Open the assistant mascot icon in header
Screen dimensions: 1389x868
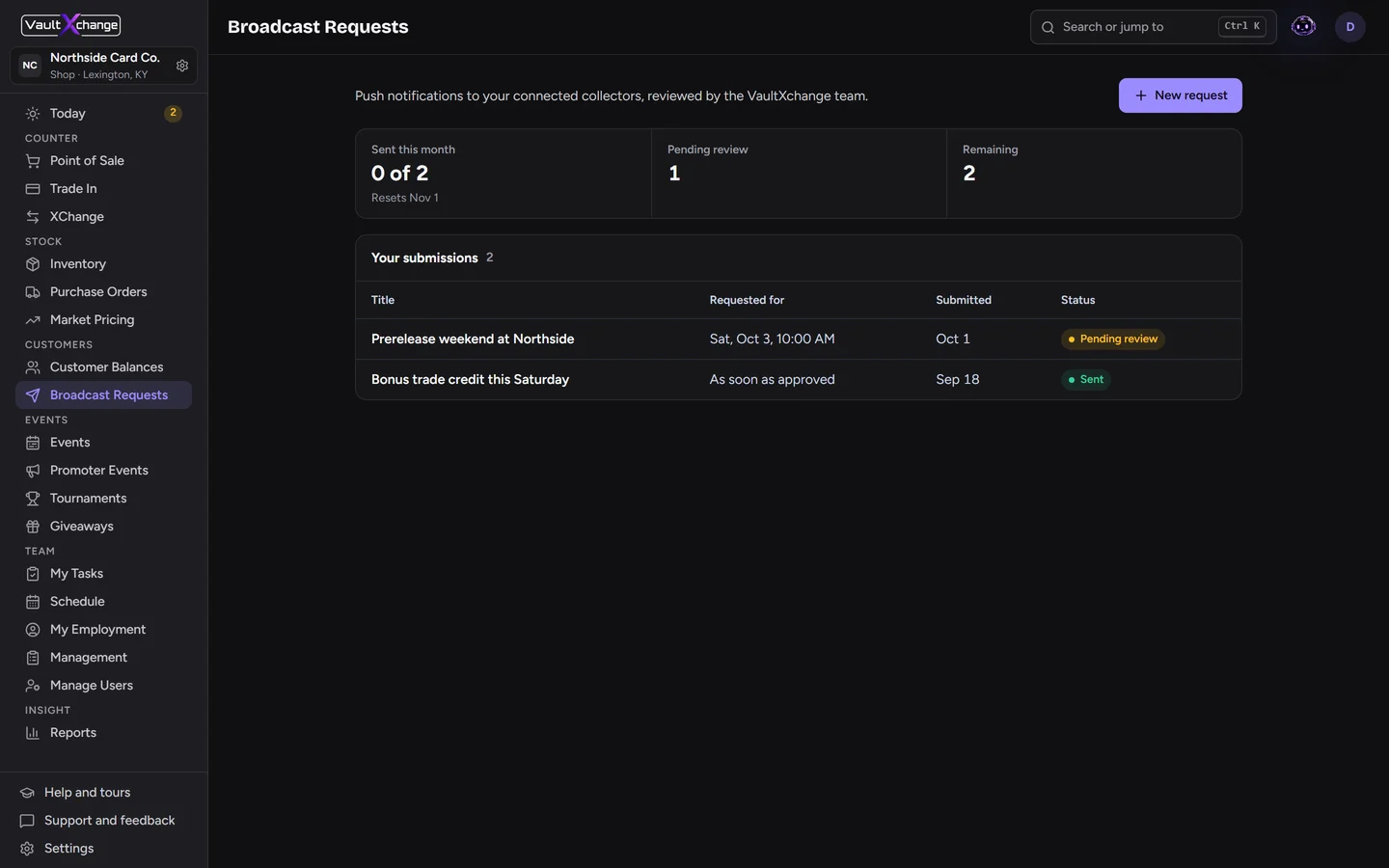point(1303,27)
